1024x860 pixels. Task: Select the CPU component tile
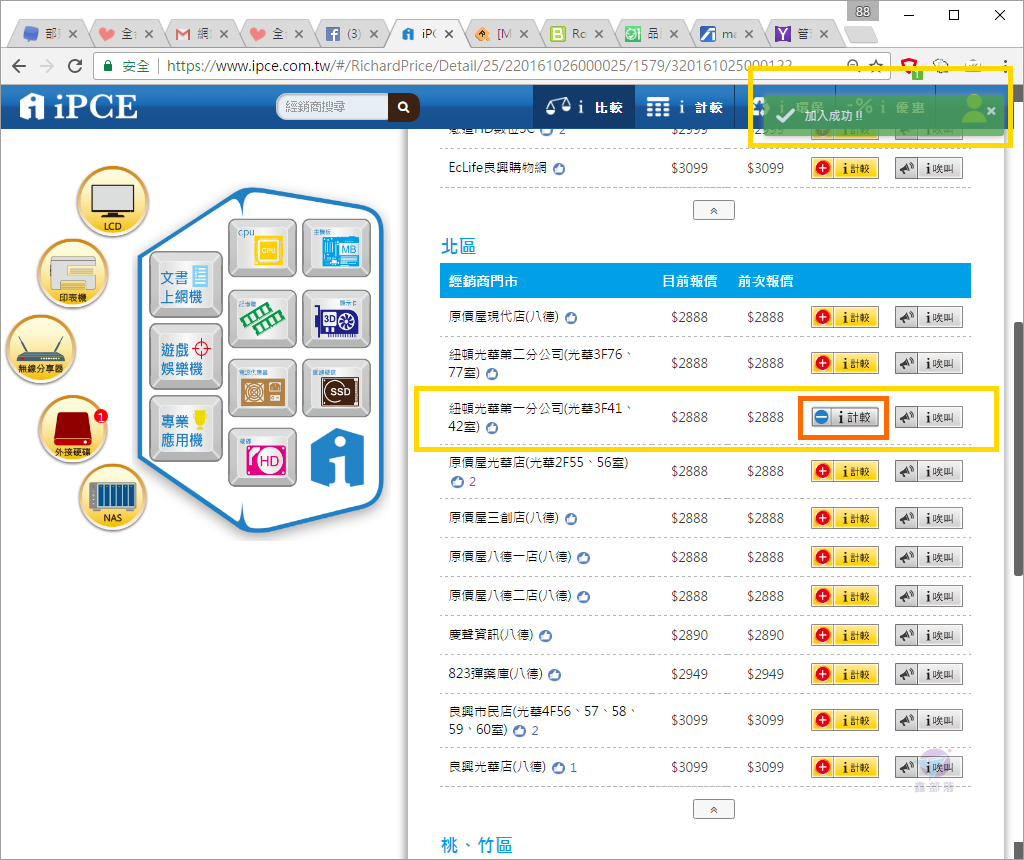(263, 248)
